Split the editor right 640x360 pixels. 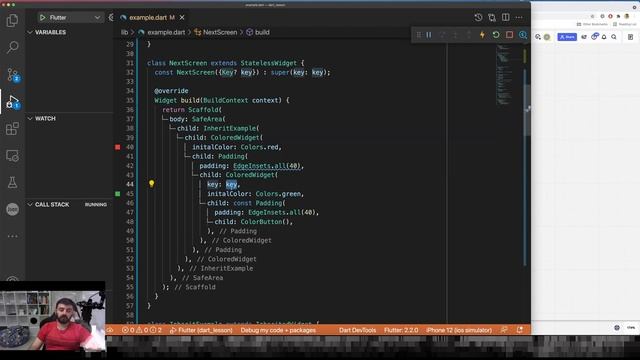(506, 18)
